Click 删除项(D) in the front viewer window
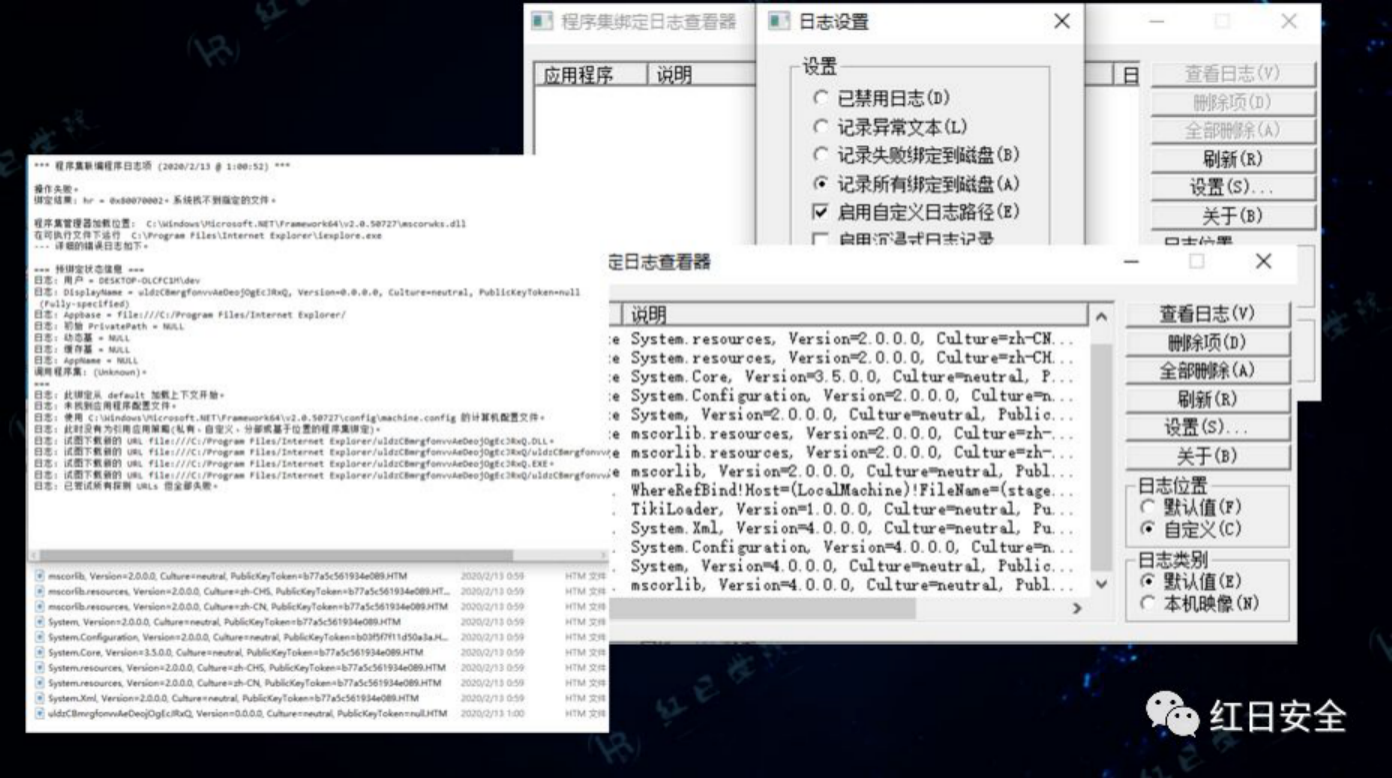 pyautogui.click(x=1207, y=342)
